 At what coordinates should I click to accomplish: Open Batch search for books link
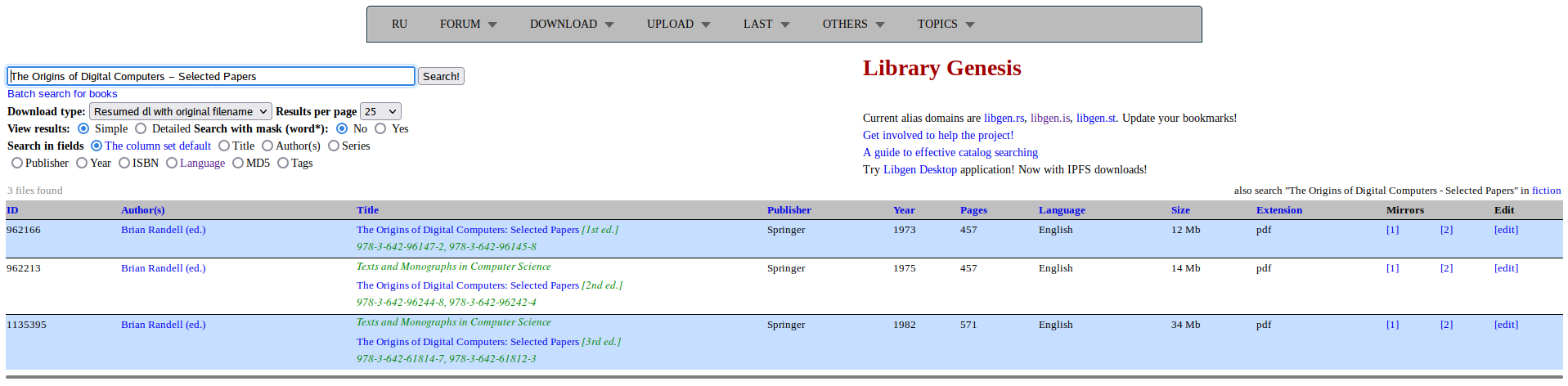click(62, 94)
